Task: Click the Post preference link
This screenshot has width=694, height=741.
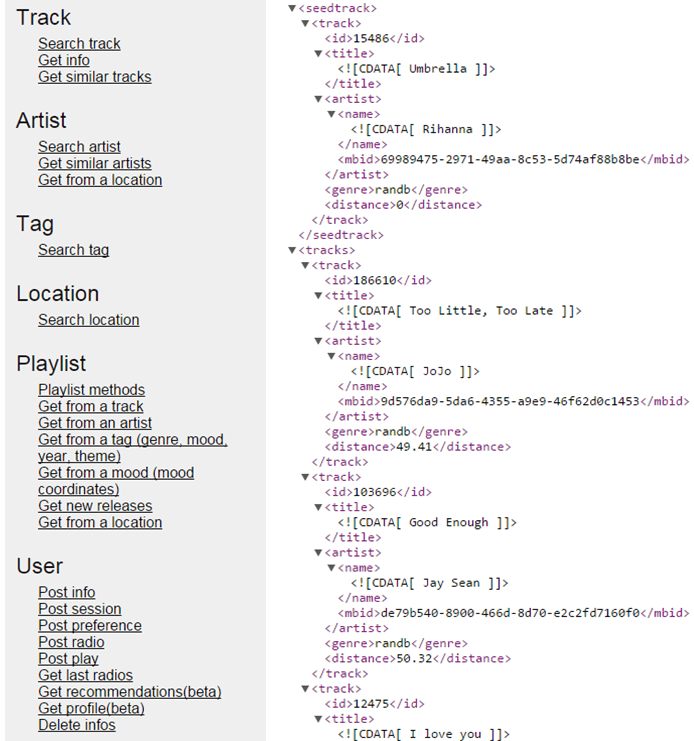Action: tap(90, 626)
